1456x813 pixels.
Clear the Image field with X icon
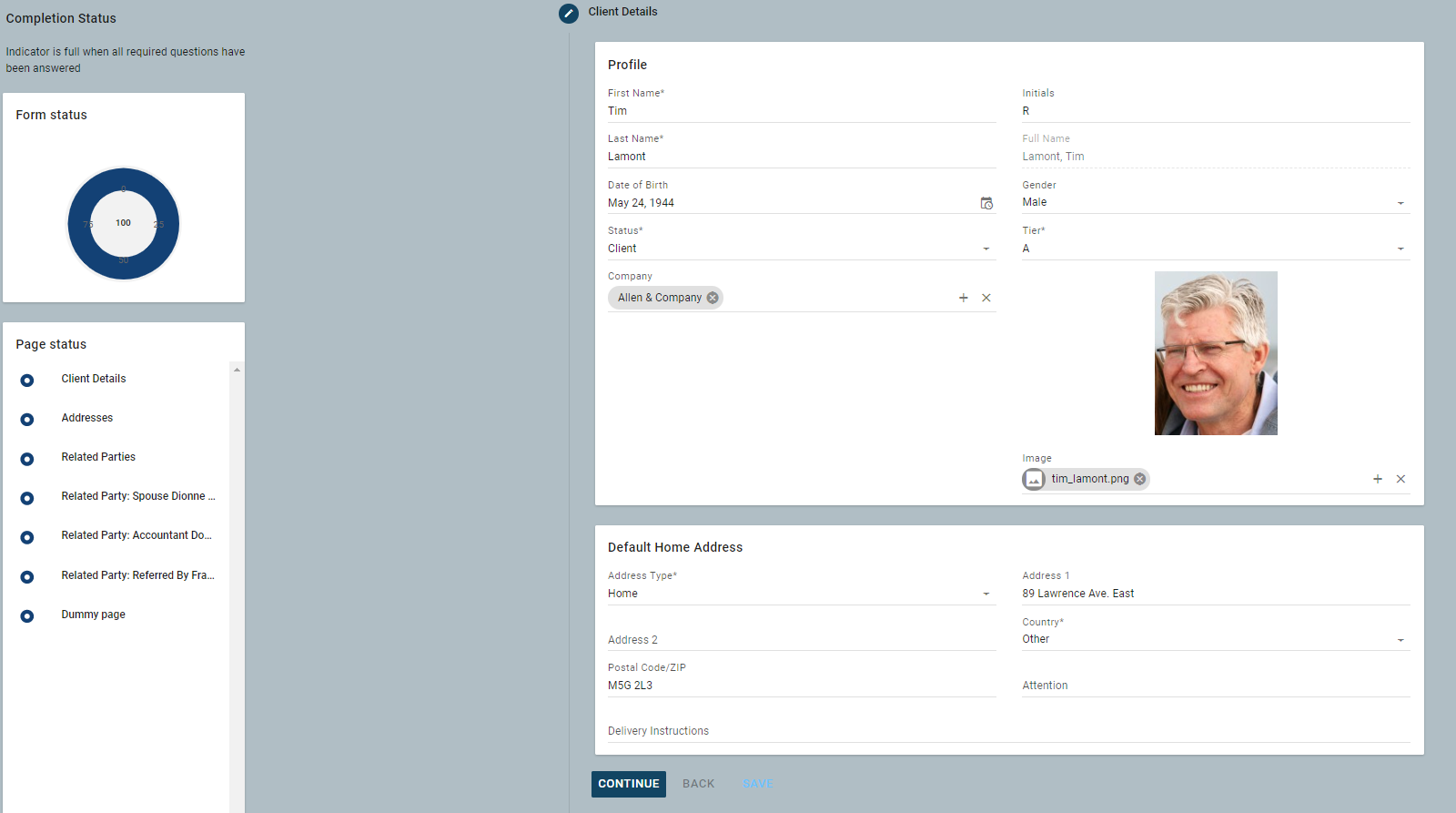pyautogui.click(x=1400, y=479)
